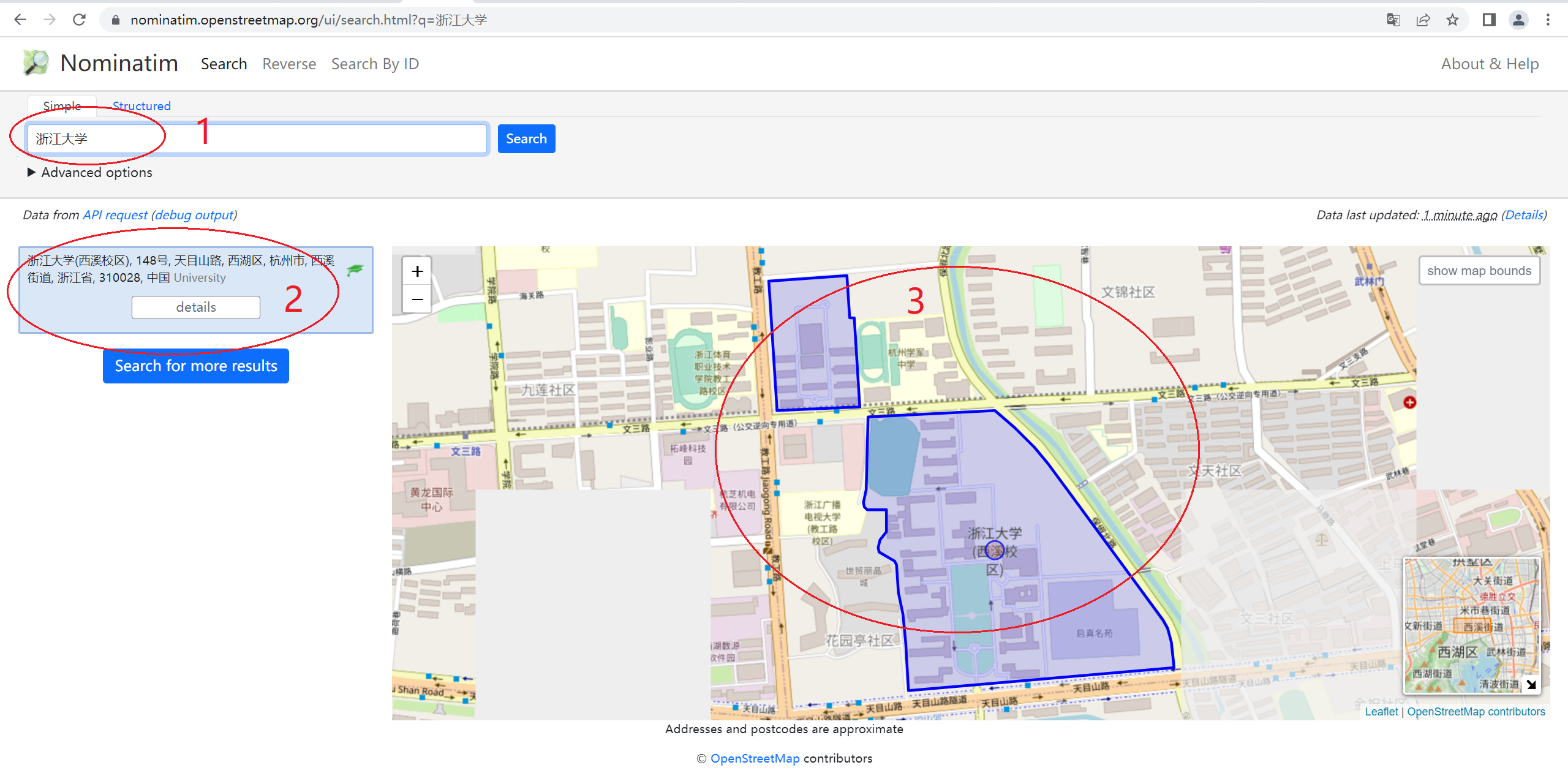Click the browser address bar URL
1568x773 pixels.
[x=309, y=20]
